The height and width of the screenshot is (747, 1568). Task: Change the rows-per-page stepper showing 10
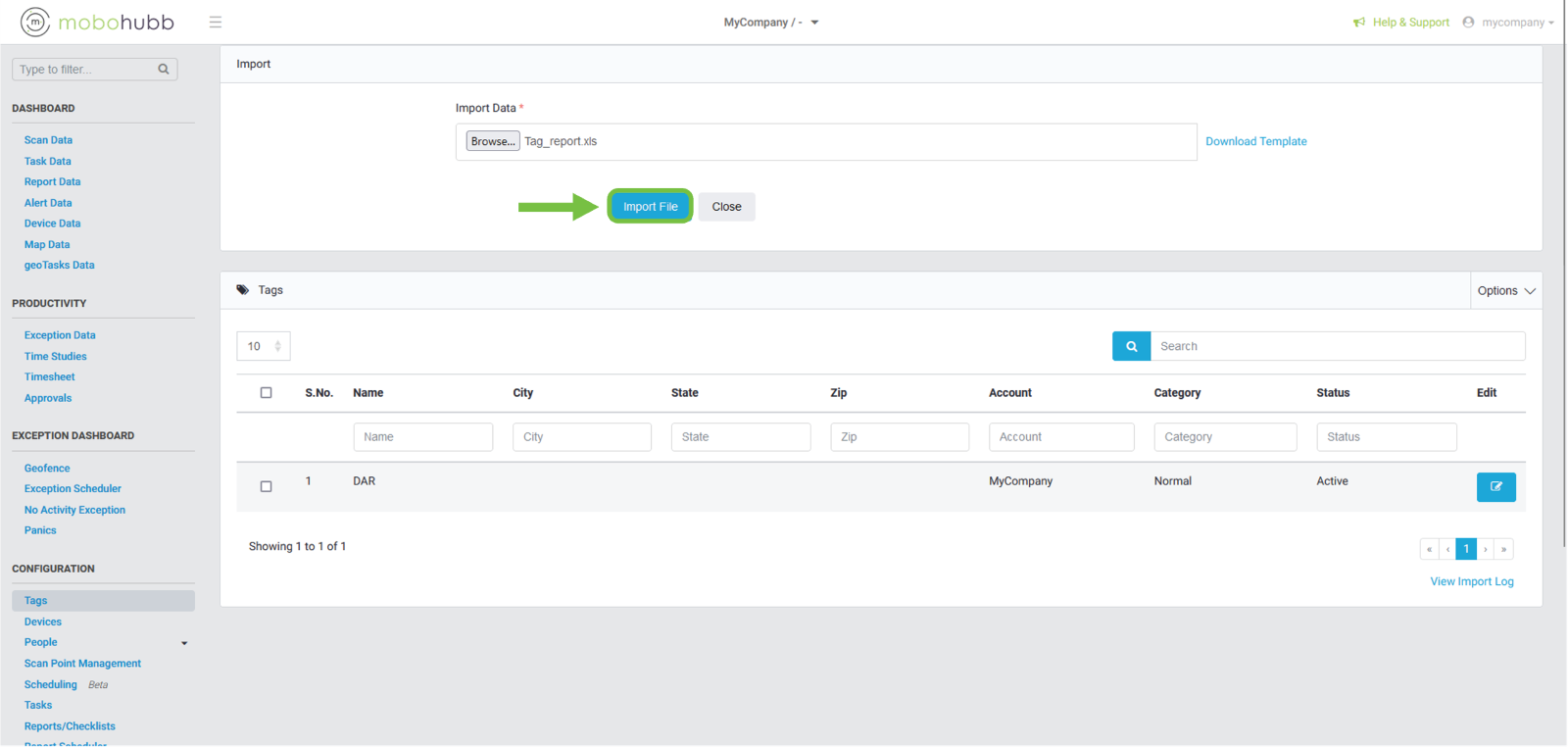264,346
